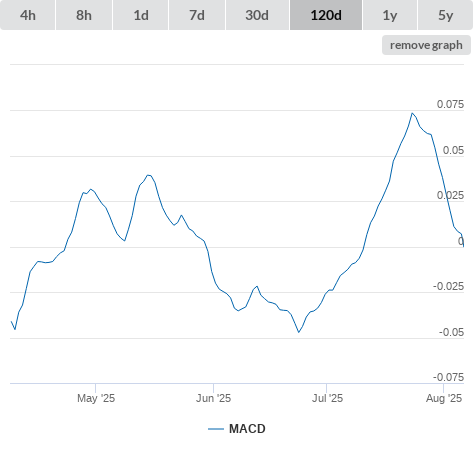Viewport: 474px width, 455px height.
Task: Open the 1y time range
Action: 390,15
